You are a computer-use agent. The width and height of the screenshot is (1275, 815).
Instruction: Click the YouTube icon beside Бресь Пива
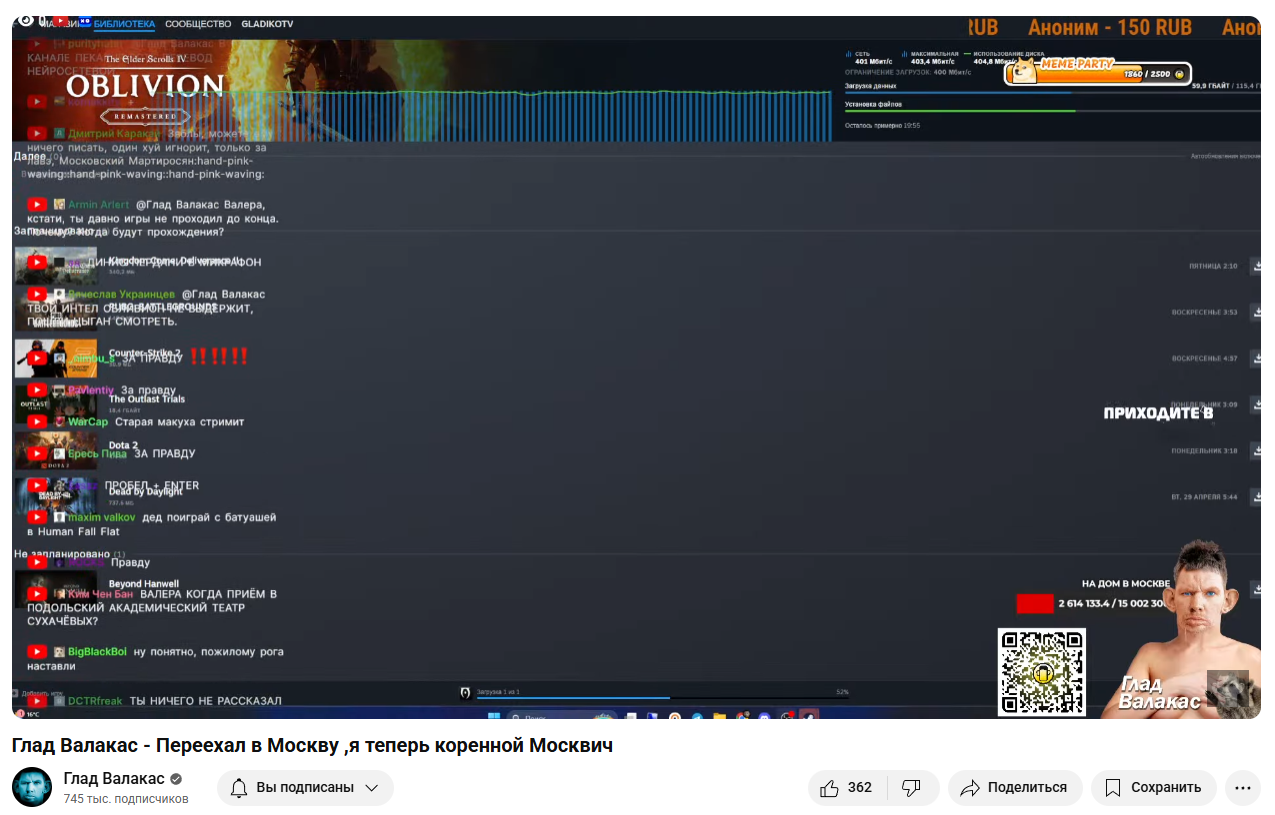click(x=37, y=453)
